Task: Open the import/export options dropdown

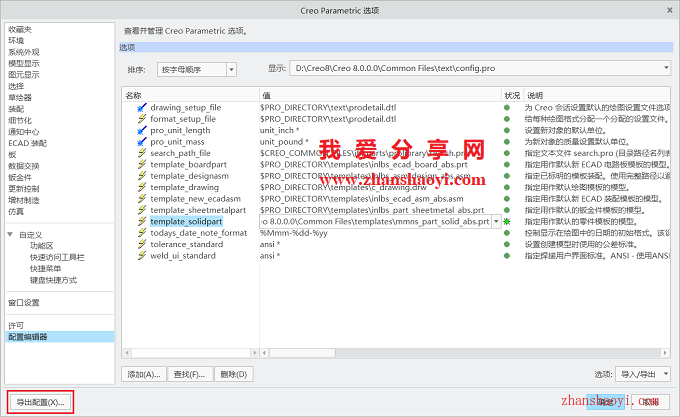Action: [666, 374]
